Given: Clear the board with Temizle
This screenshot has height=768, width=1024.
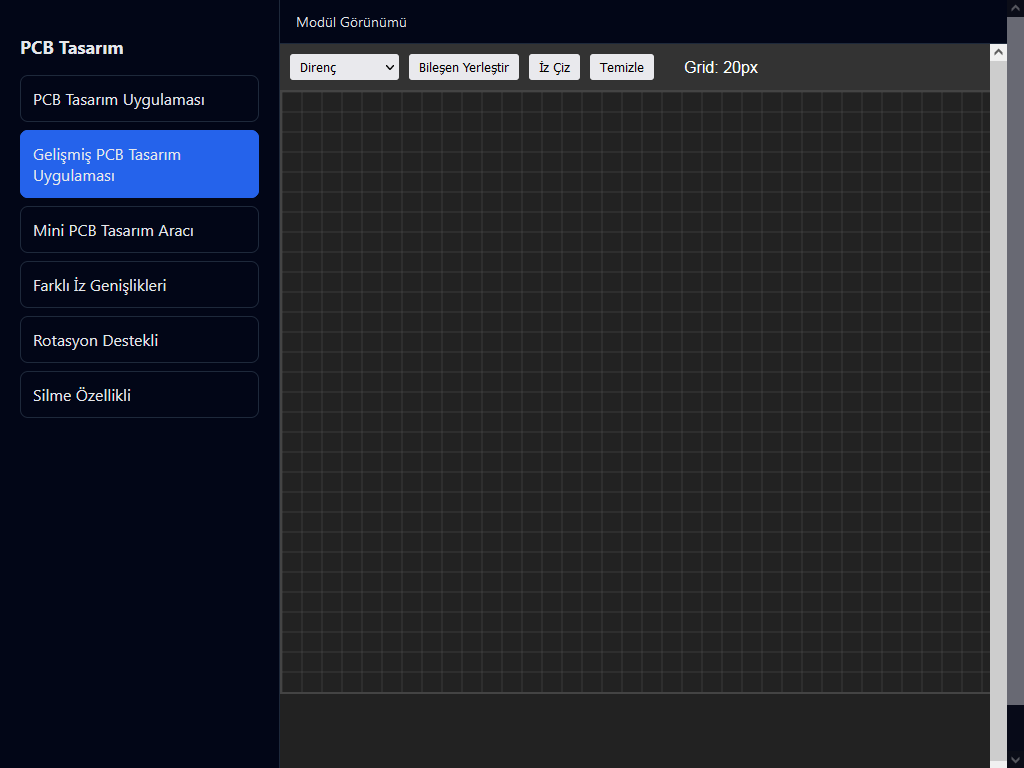Looking at the screenshot, I should tap(622, 67).
